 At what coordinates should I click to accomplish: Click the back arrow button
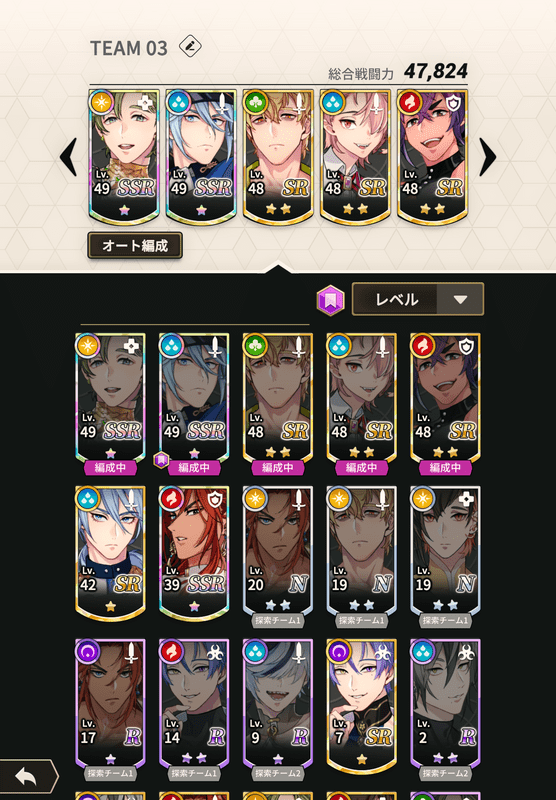(x=27, y=776)
